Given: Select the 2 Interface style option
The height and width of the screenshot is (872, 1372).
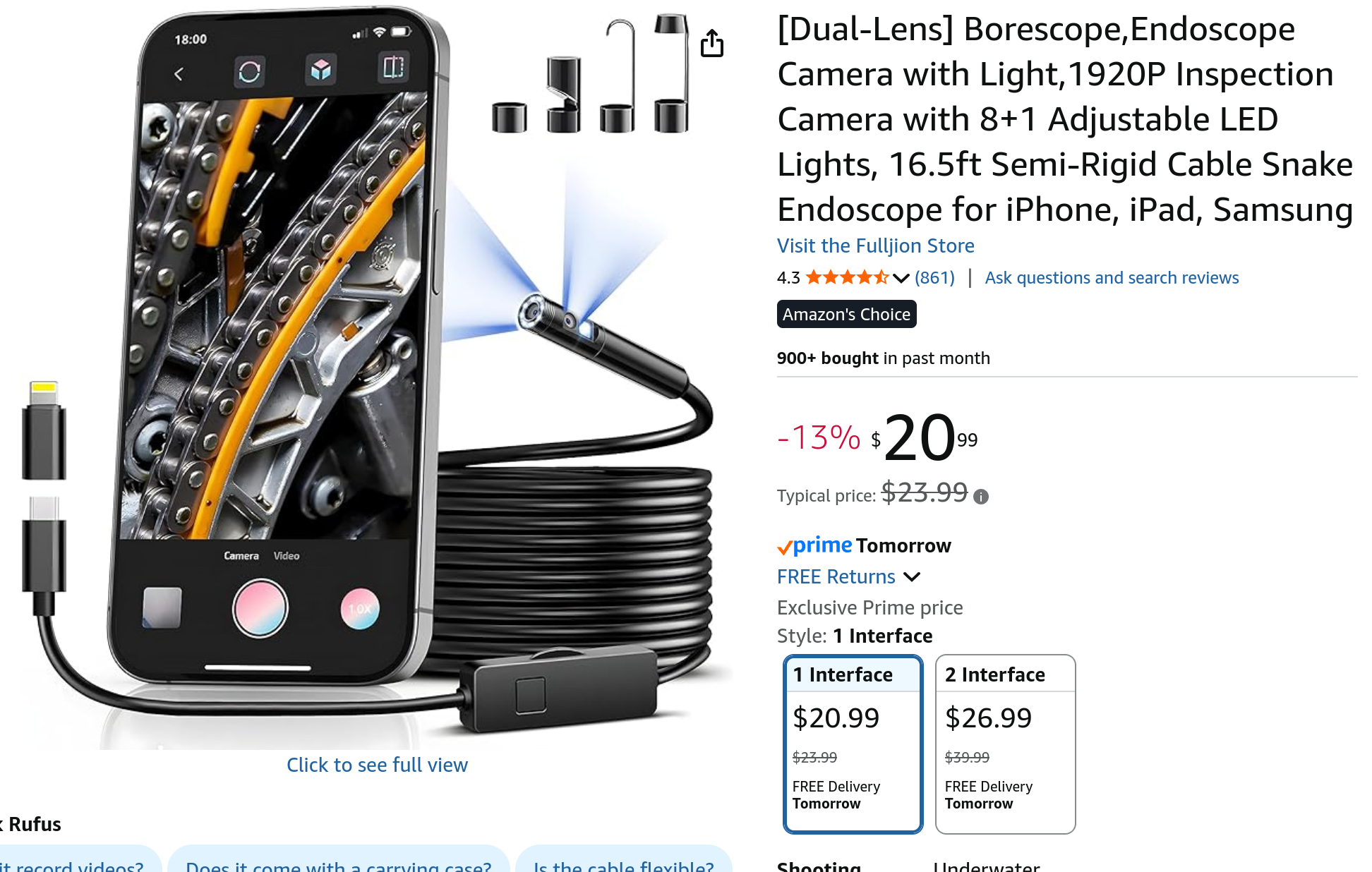Looking at the screenshot, I should coord(1005,744).
